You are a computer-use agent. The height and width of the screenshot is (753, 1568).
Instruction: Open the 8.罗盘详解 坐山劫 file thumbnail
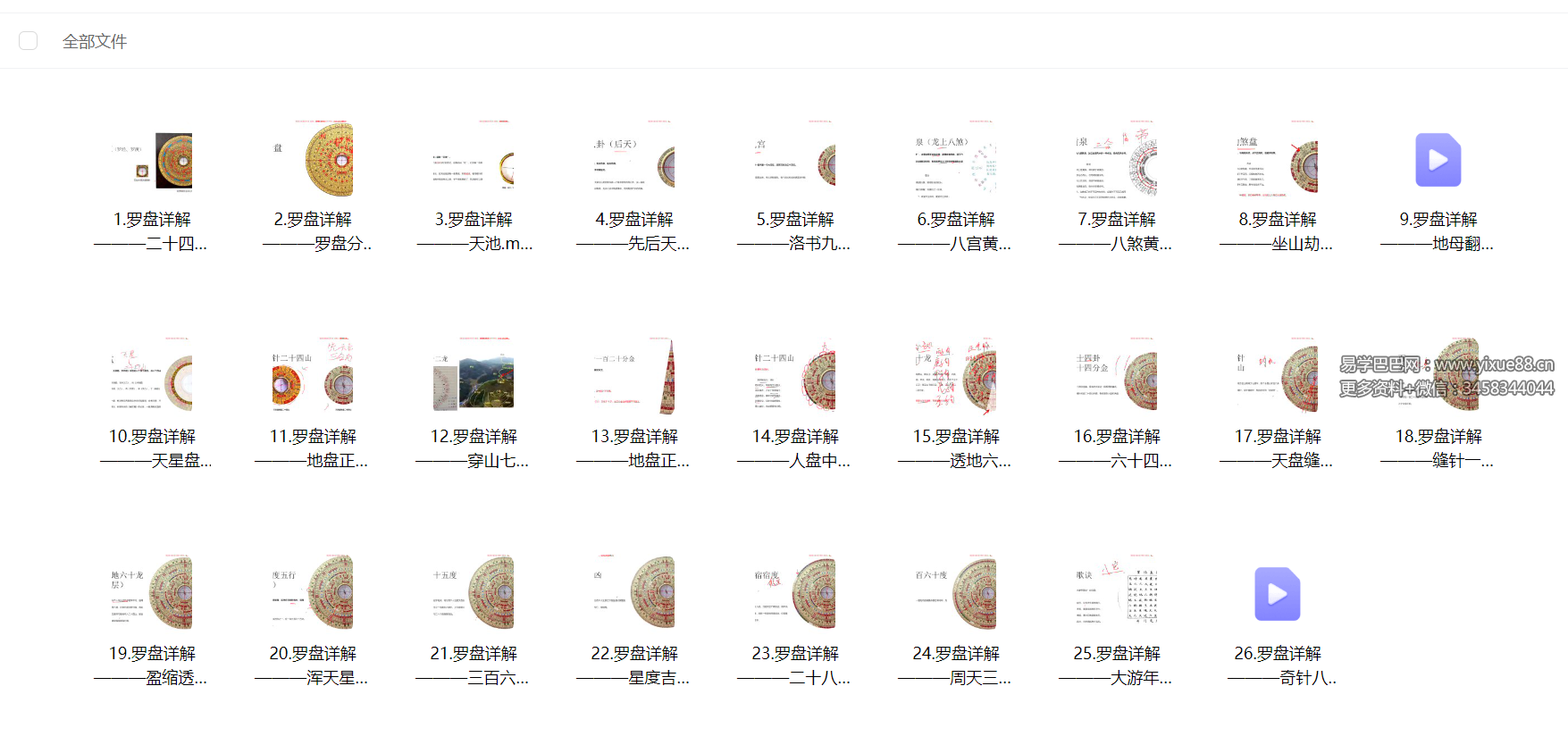click(x=1278, y=161)
